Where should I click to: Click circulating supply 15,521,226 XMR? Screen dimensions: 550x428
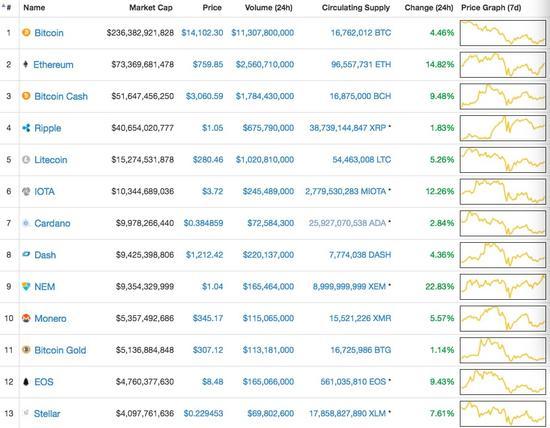pos(360,319)
